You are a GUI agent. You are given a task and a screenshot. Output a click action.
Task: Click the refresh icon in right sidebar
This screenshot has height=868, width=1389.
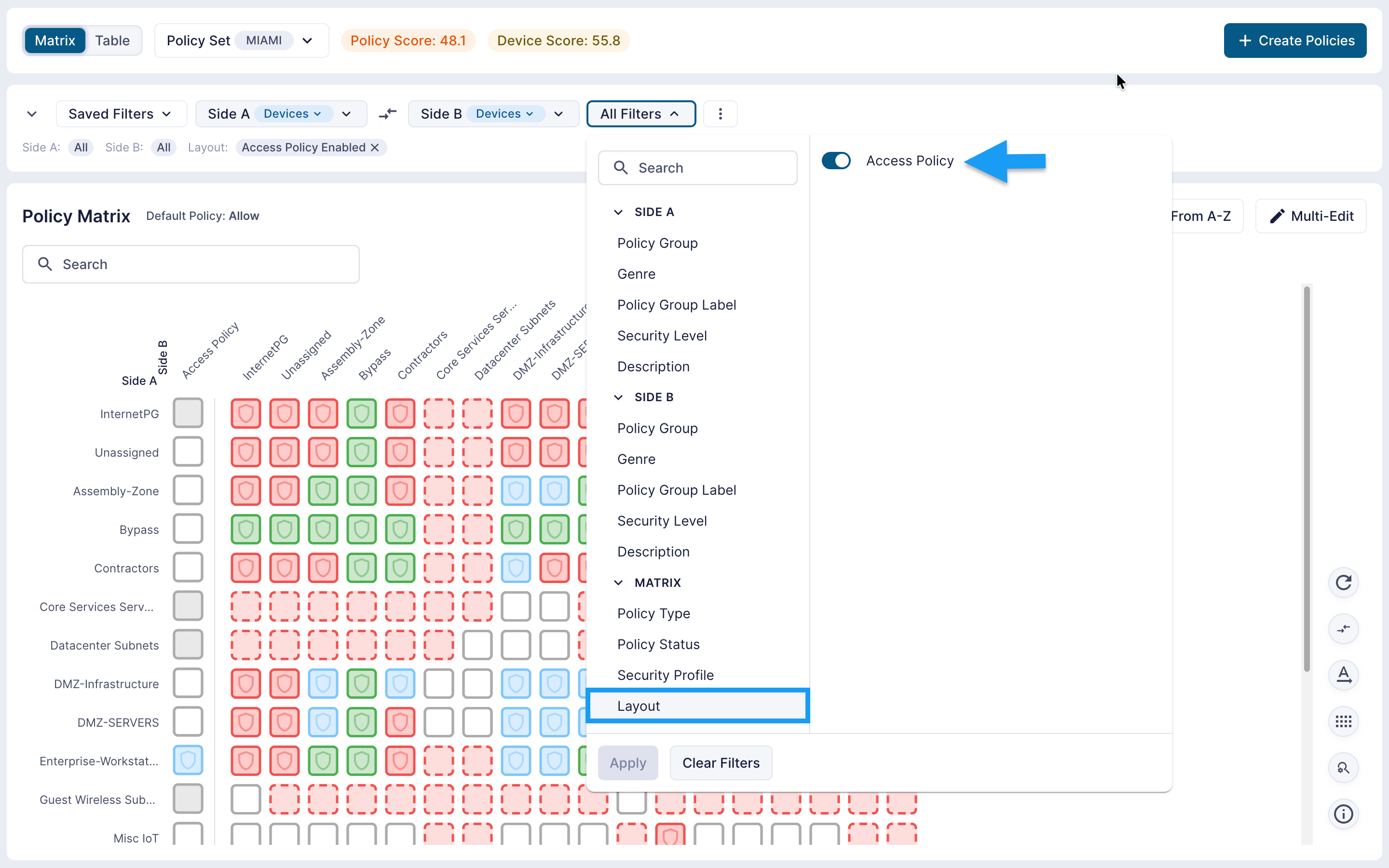[1344, 583]
